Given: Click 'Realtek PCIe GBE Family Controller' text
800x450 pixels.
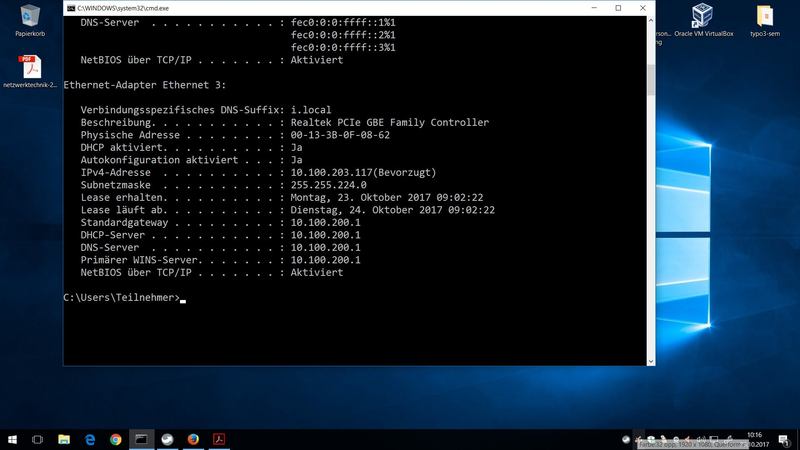Looking at the screenshot, I should pos(390,122).
